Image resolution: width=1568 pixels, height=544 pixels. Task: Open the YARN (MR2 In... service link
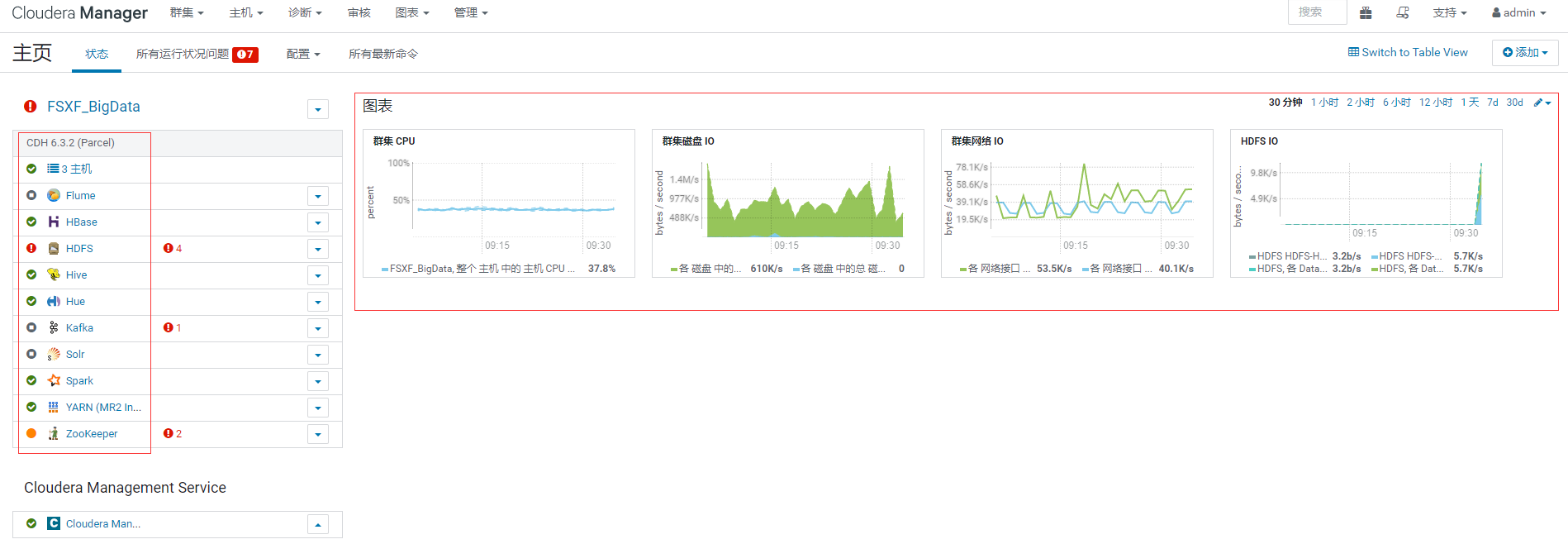[x=103, y=407]
